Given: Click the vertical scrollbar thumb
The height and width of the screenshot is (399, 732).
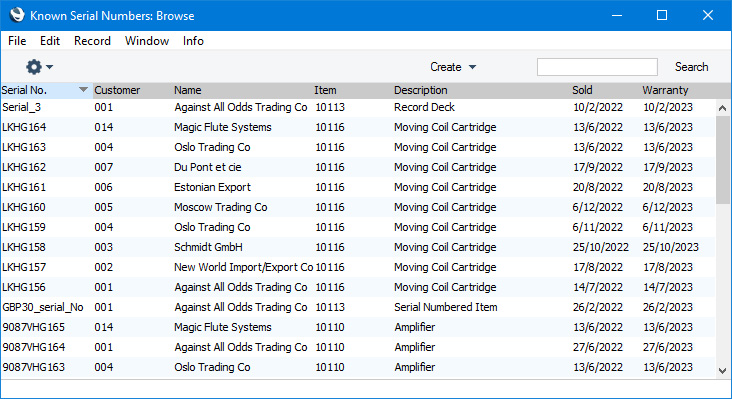Looking at the screenshot, I should [x=723, y=160].
